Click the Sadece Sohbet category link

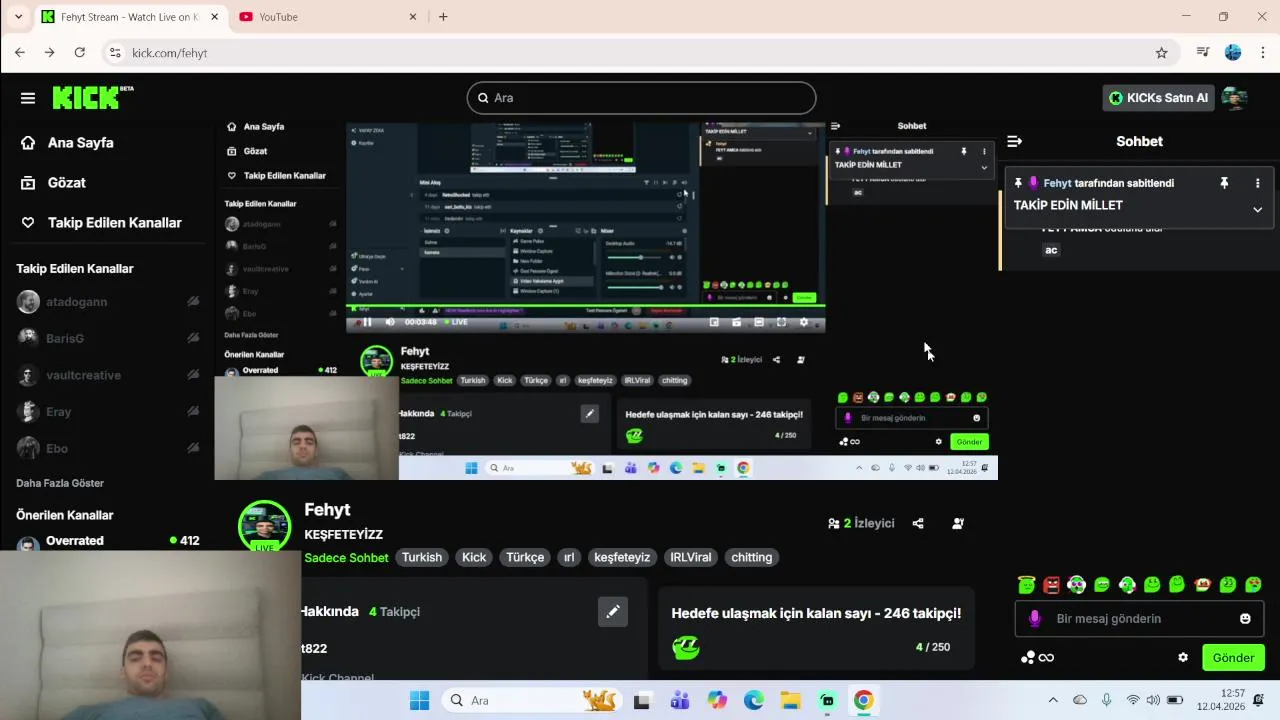click(346, 557)
